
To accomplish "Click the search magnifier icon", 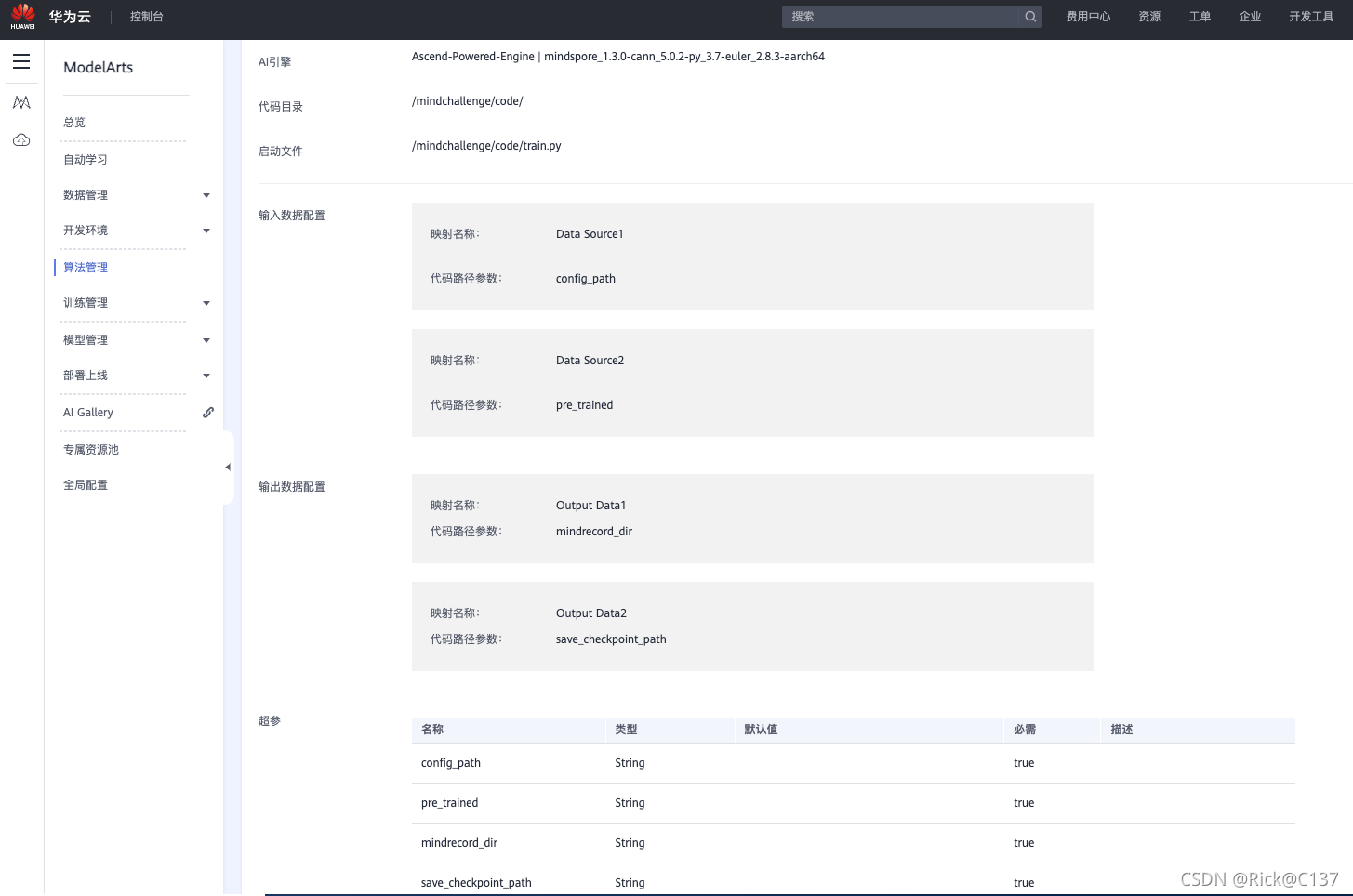I will (1030, 17).
